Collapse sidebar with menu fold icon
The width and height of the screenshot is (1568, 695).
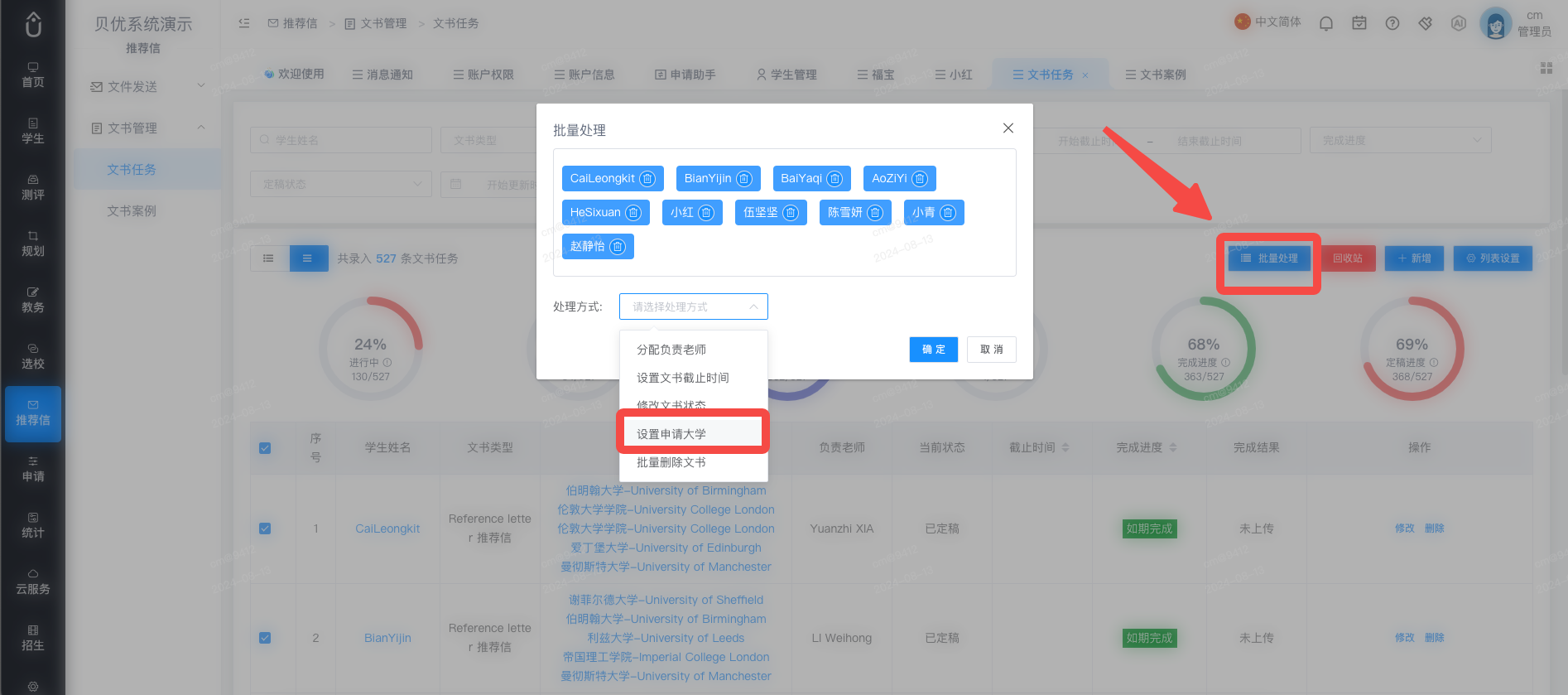tap(244, 23)
